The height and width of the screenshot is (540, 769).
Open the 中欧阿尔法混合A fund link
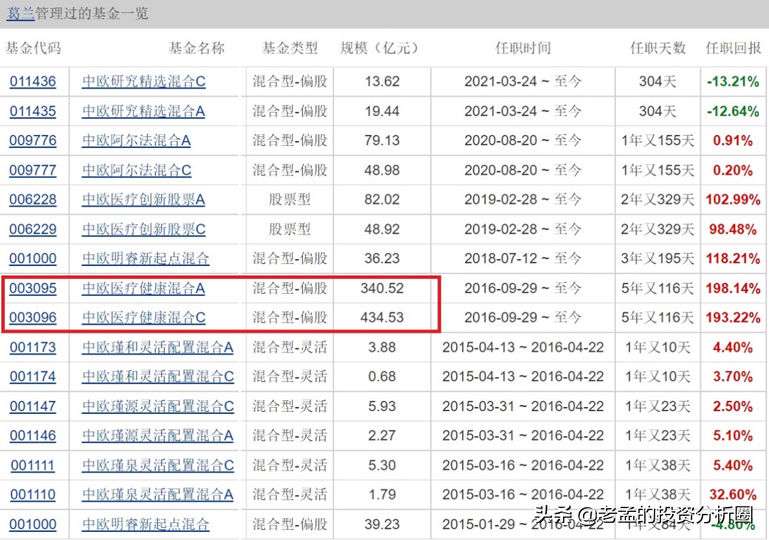click(136, 140)
